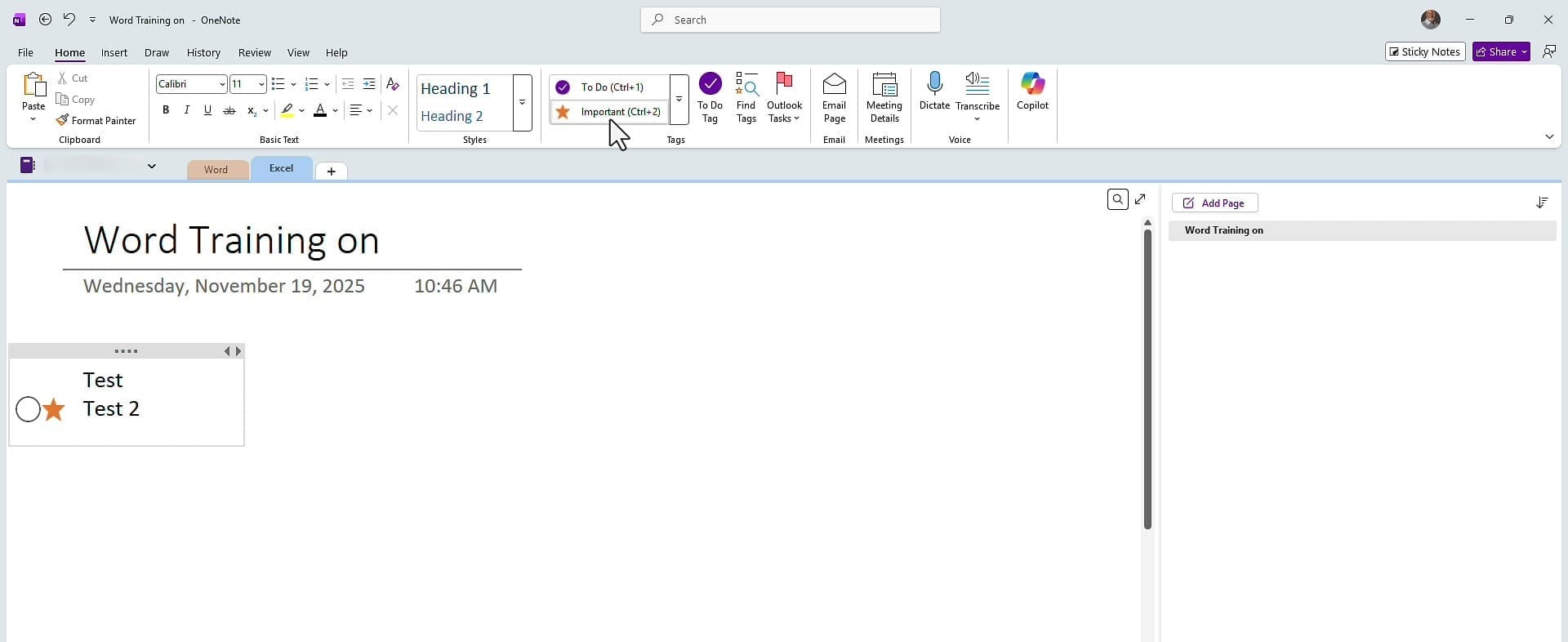The height and width of the screenshot is (642, 1568).
Task: Open the highlight color dropdown arrow
Action: (301, 110)
